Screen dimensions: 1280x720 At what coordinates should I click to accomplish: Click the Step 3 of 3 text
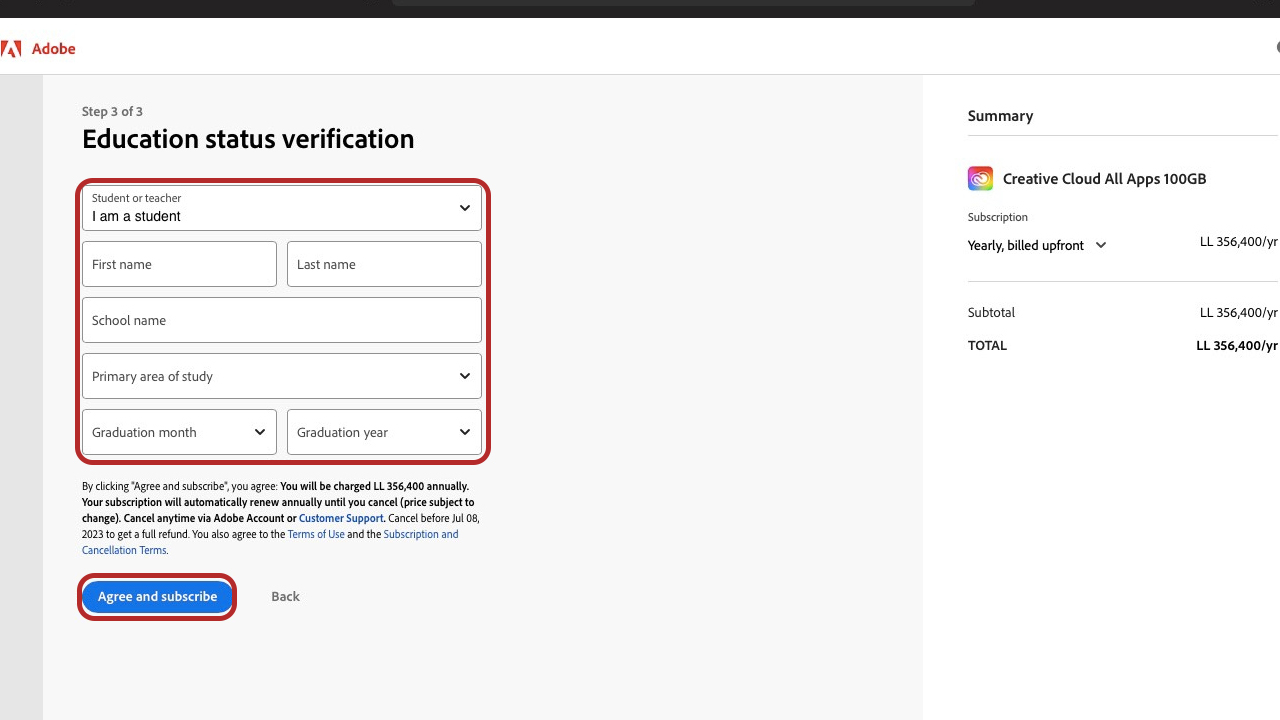[112, 111]
